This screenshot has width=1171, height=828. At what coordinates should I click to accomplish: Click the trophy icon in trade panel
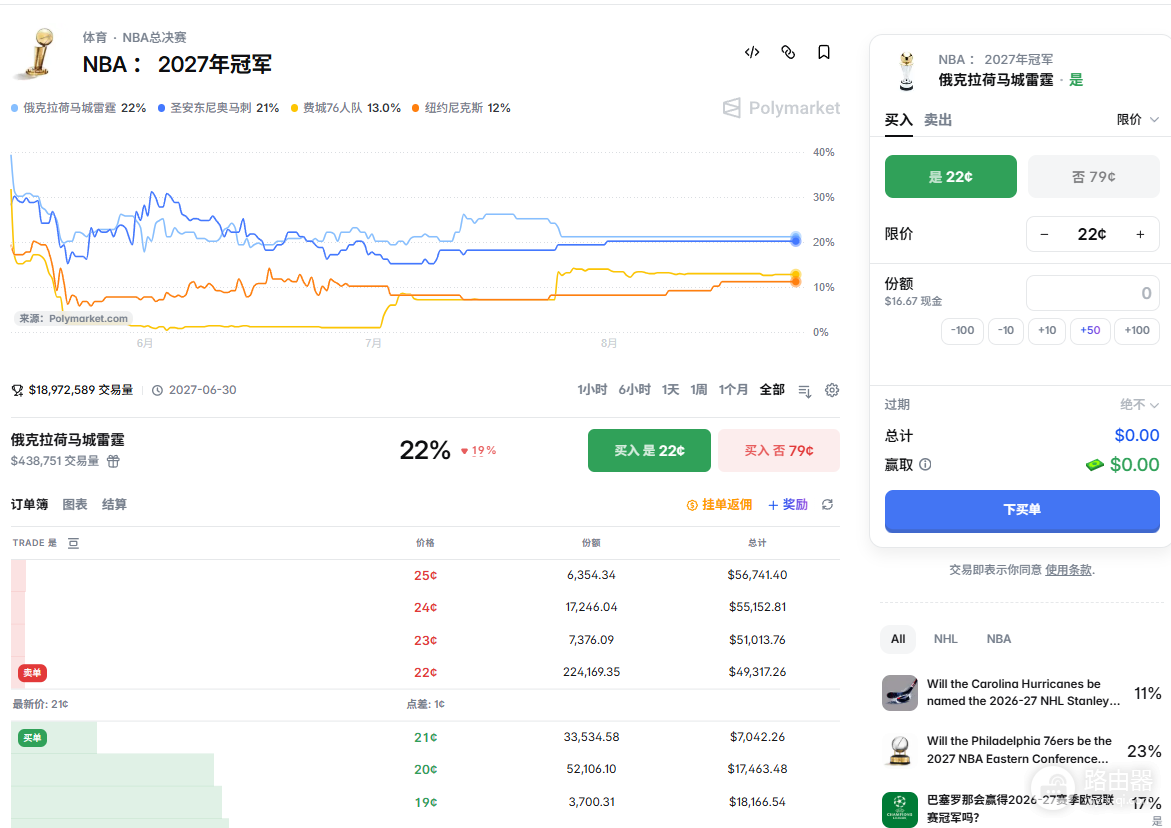(x=907, y=71)
